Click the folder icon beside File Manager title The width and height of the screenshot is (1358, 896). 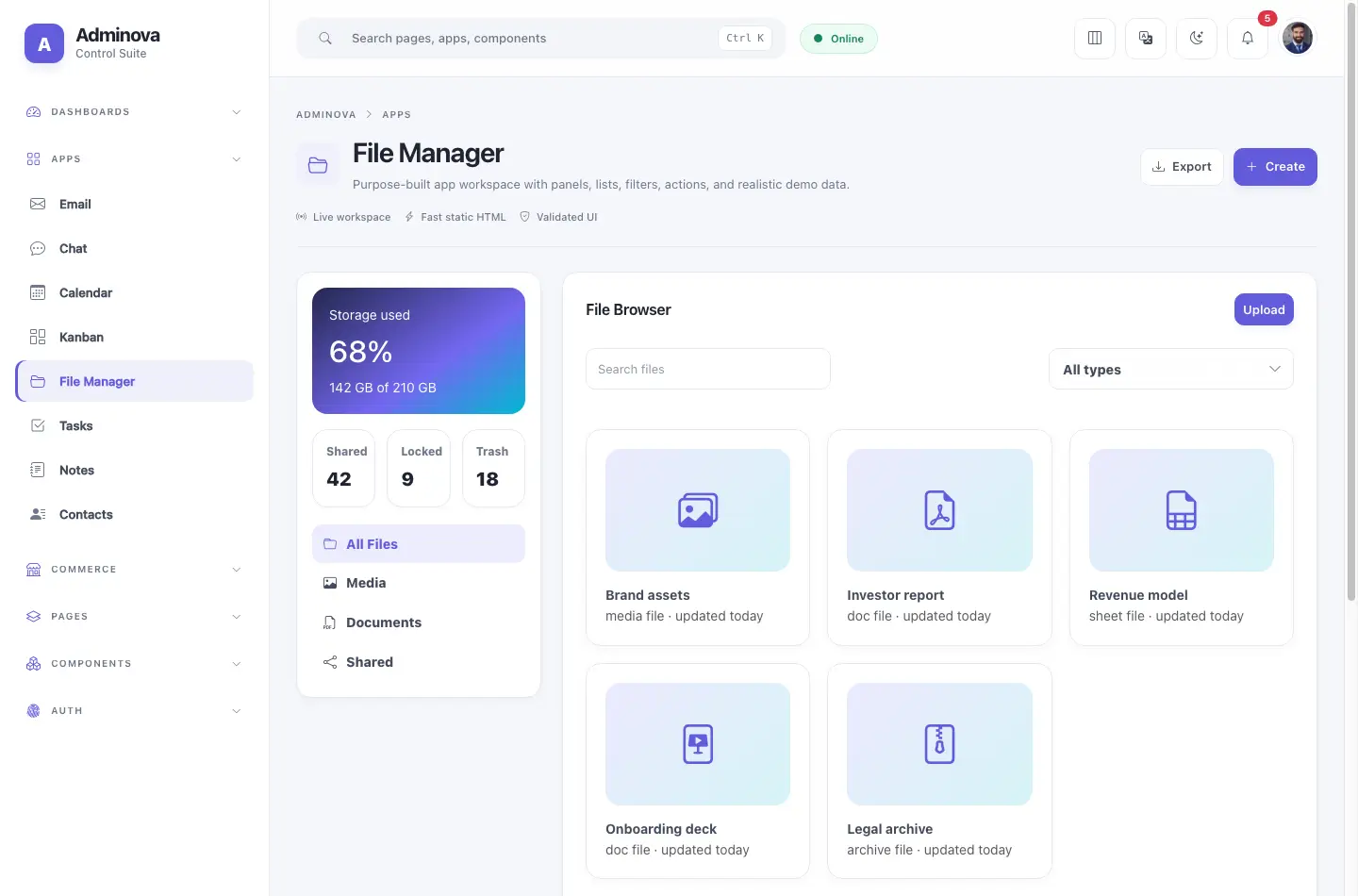(x=318, y=165)
